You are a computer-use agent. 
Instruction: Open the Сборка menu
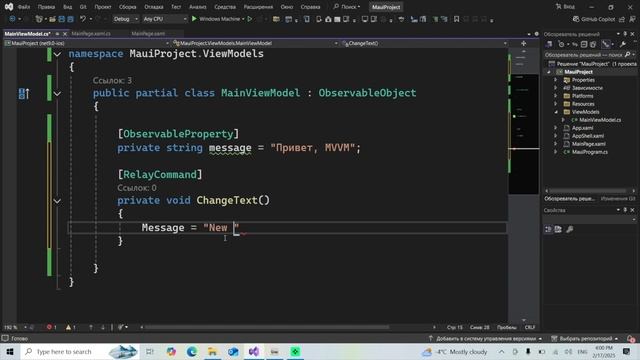[128, 7]
